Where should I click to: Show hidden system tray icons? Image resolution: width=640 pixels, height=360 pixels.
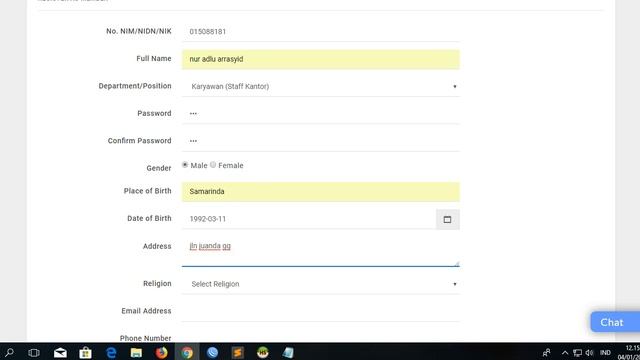click(565, 353)
